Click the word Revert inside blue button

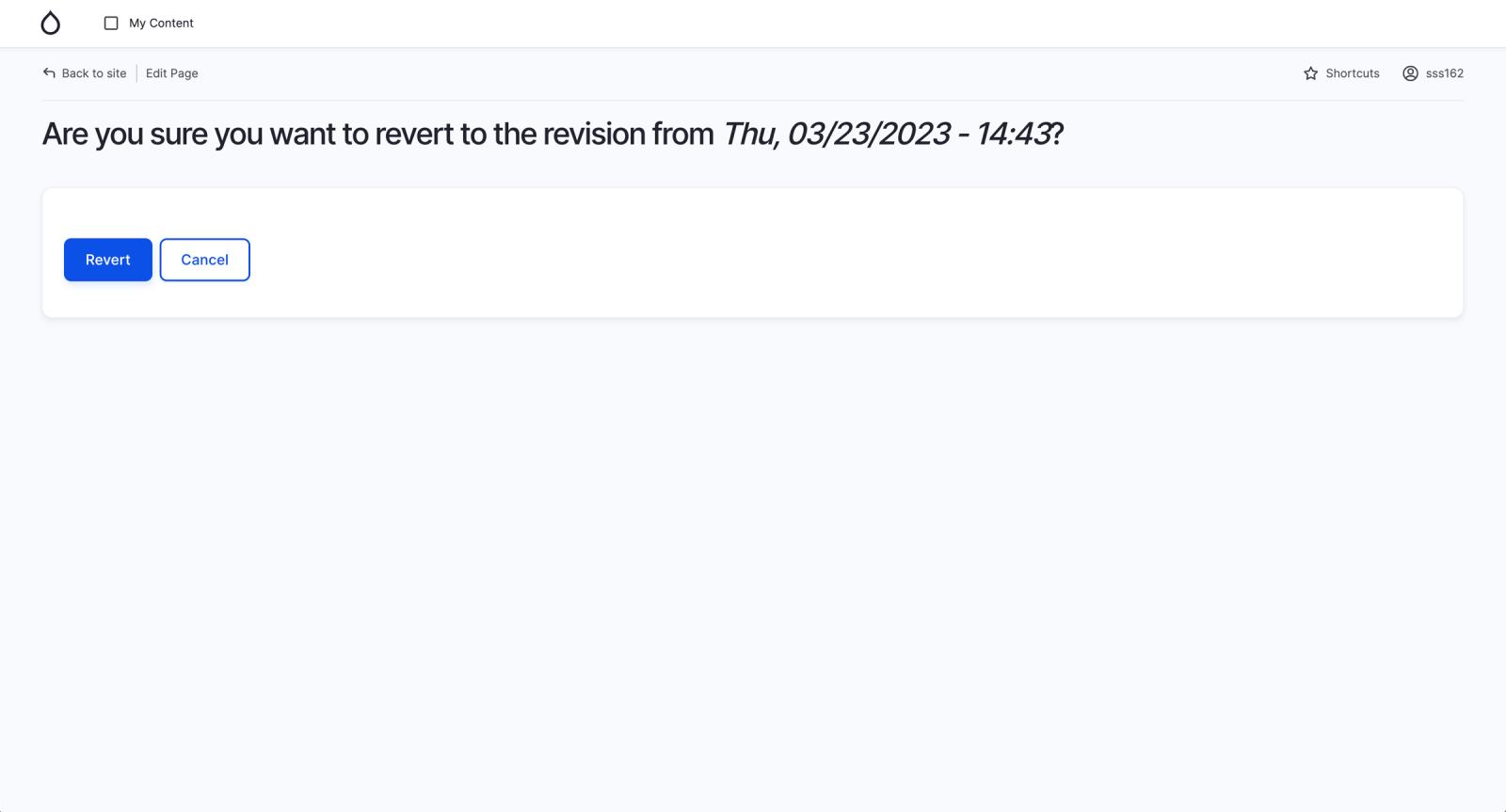108,260
